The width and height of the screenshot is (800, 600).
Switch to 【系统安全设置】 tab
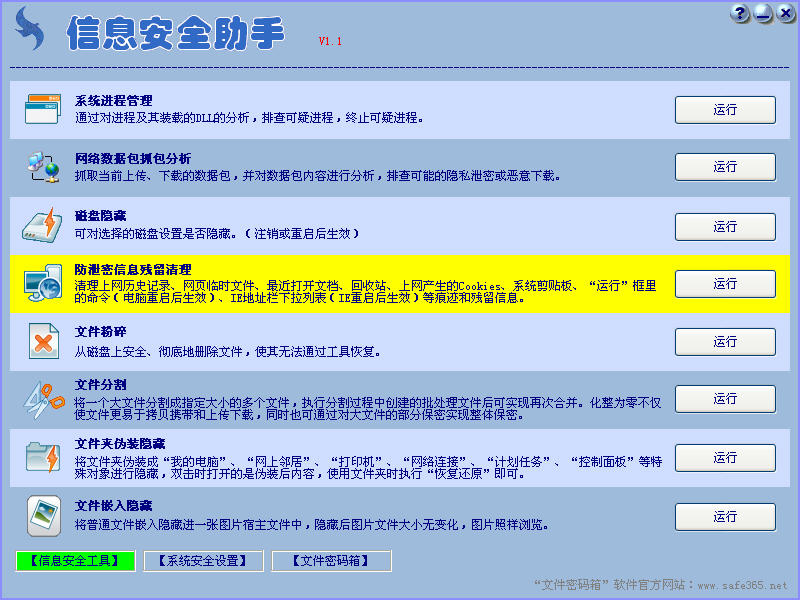(204, 561)
